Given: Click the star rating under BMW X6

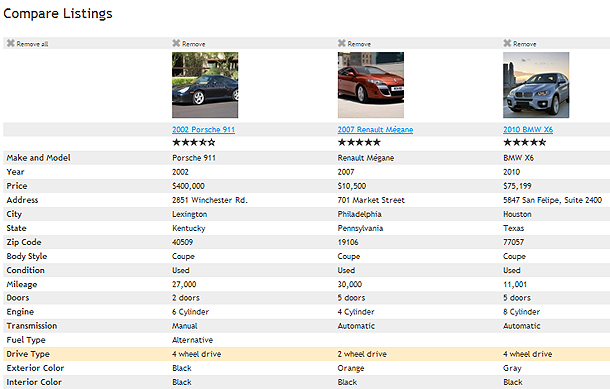Looking at the screenshot, I should [524, 142].
